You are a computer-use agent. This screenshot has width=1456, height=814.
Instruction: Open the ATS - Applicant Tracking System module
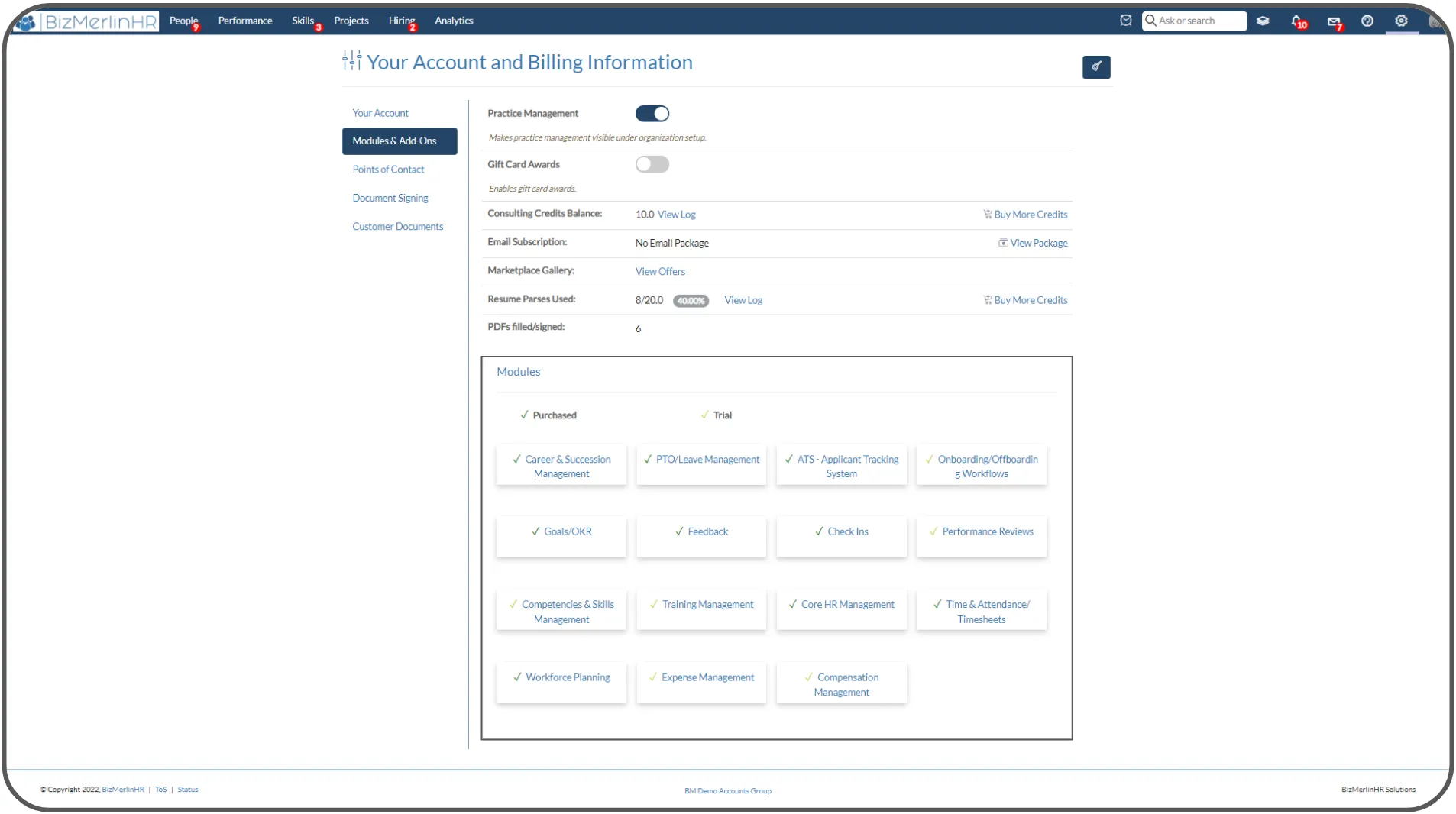841,466
